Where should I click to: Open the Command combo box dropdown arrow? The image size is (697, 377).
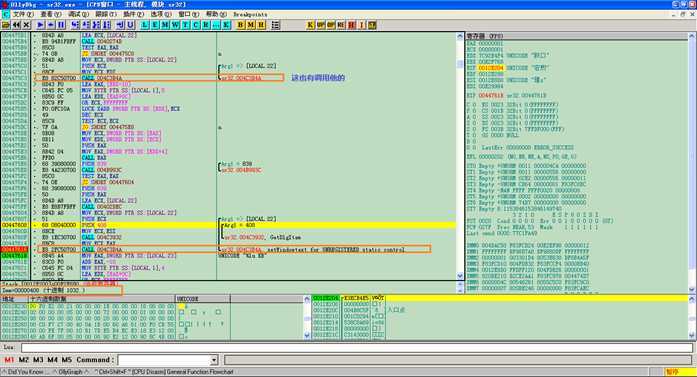(x=214, y=360)
